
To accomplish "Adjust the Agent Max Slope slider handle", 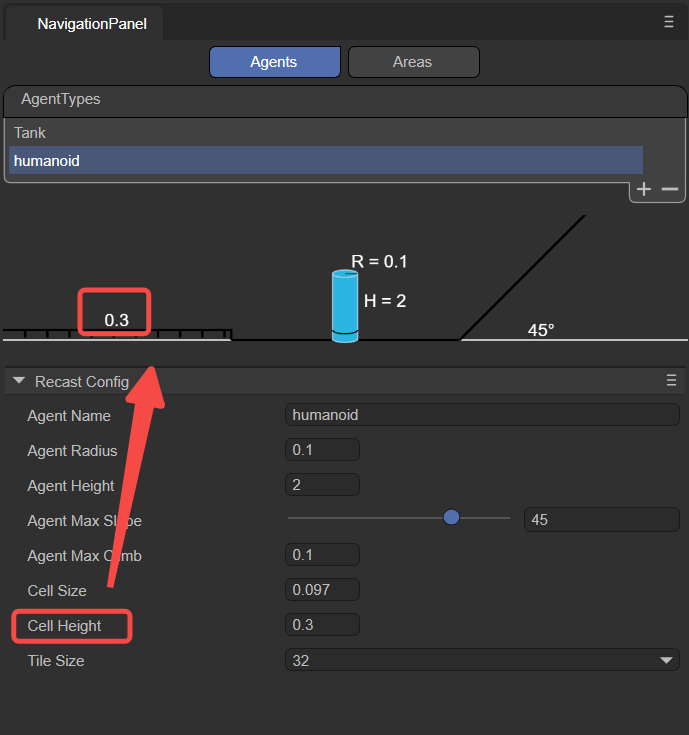I will 451,518.
